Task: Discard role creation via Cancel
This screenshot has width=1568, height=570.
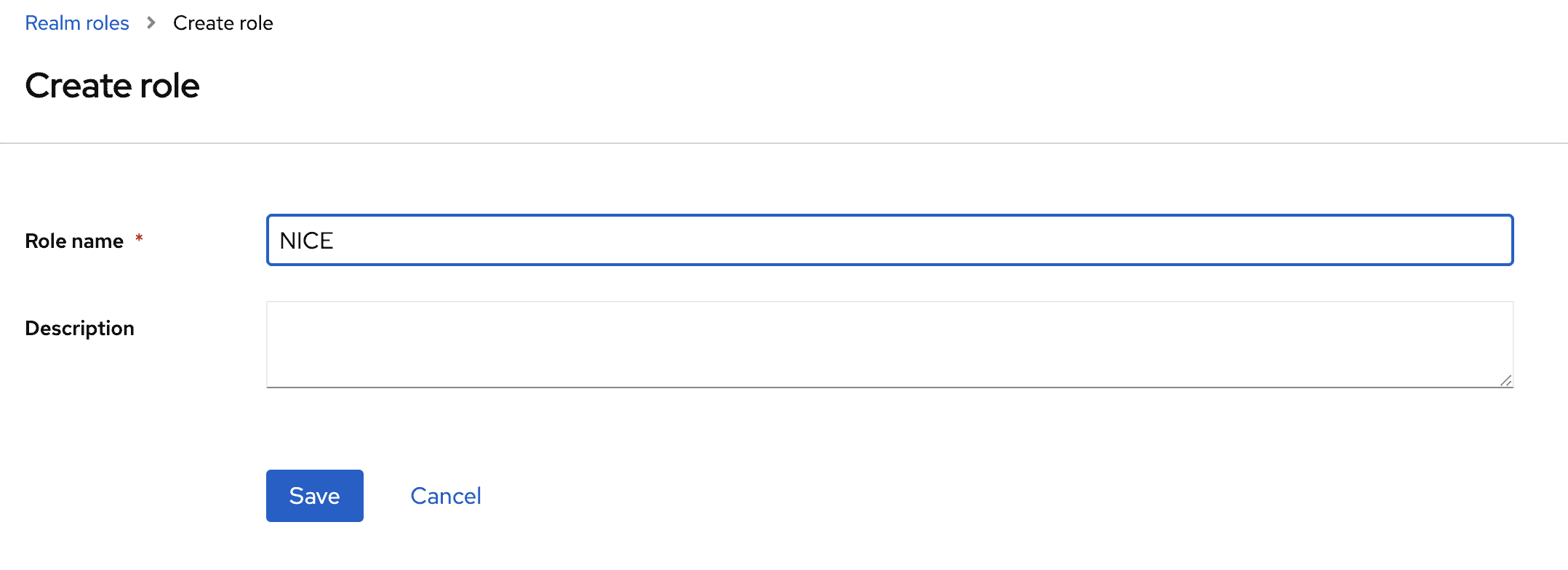Action: click(x=446, y=496)
